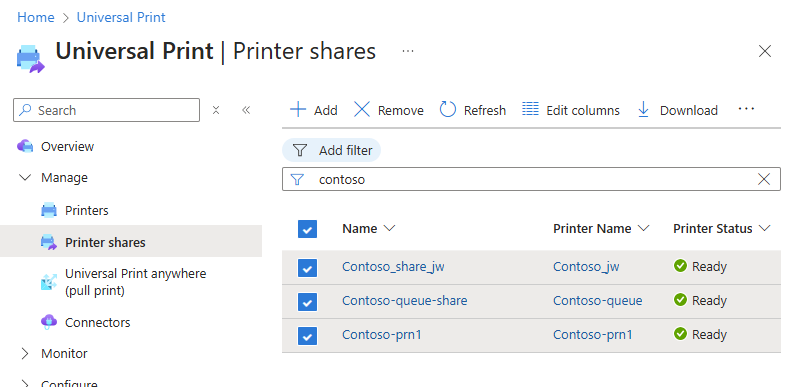Uncheck the Contoso-prn1 row checkbox
This screenshot has height=387, width=790.
coord(307,336)
